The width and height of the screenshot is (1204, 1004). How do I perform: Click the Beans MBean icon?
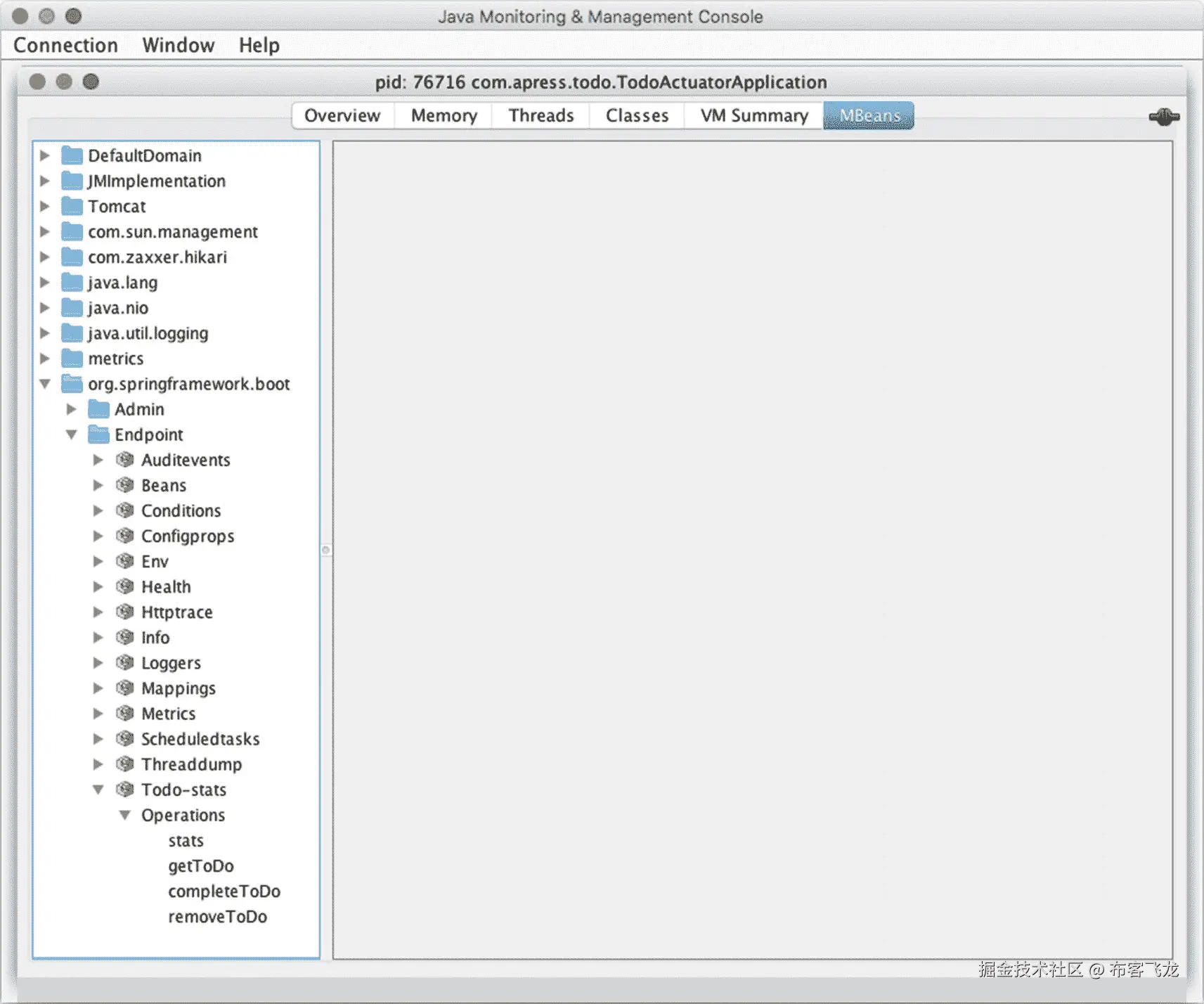click(x=125, y=485)
